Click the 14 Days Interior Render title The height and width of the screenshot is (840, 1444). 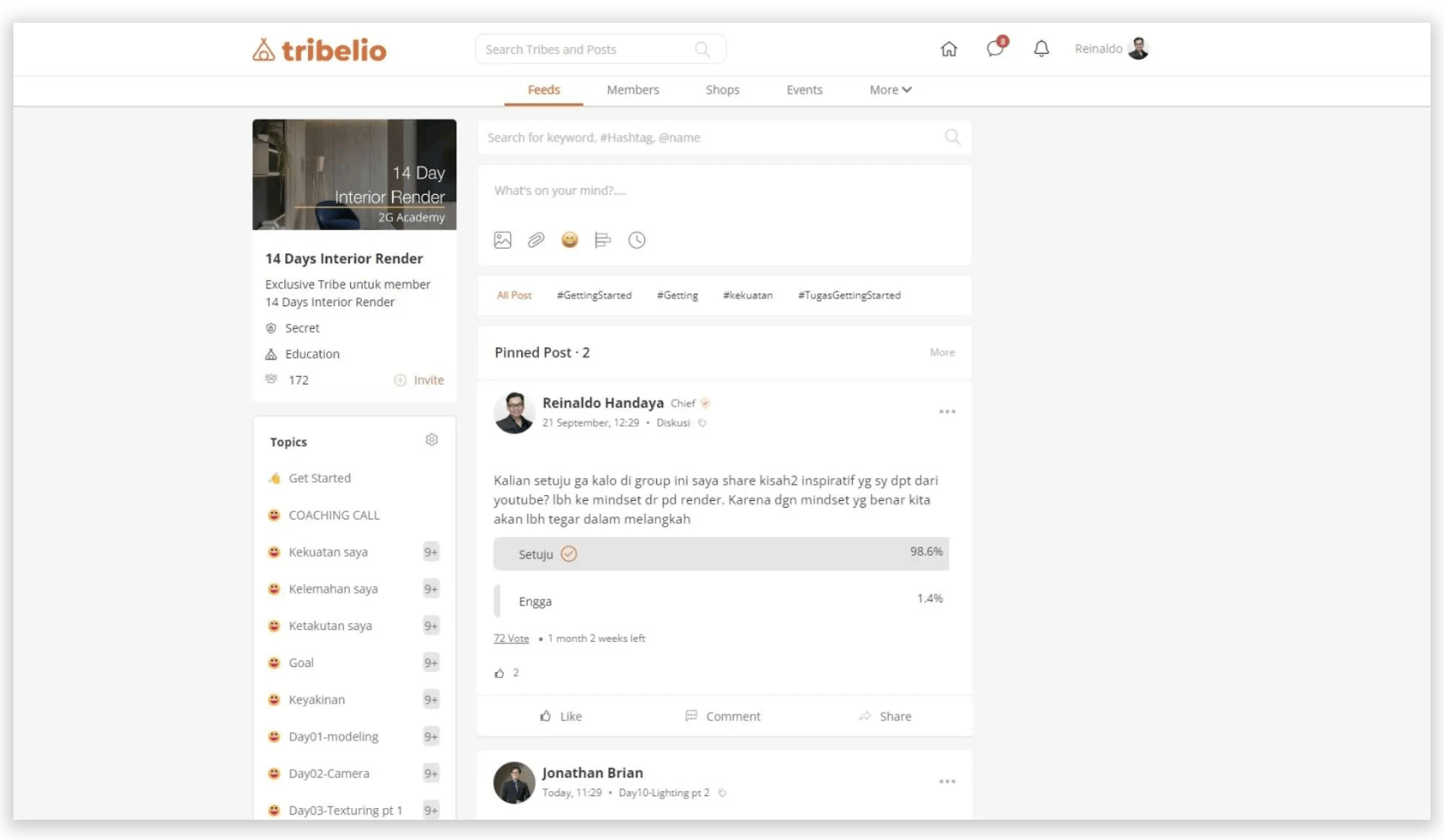(x=344, y=259)
